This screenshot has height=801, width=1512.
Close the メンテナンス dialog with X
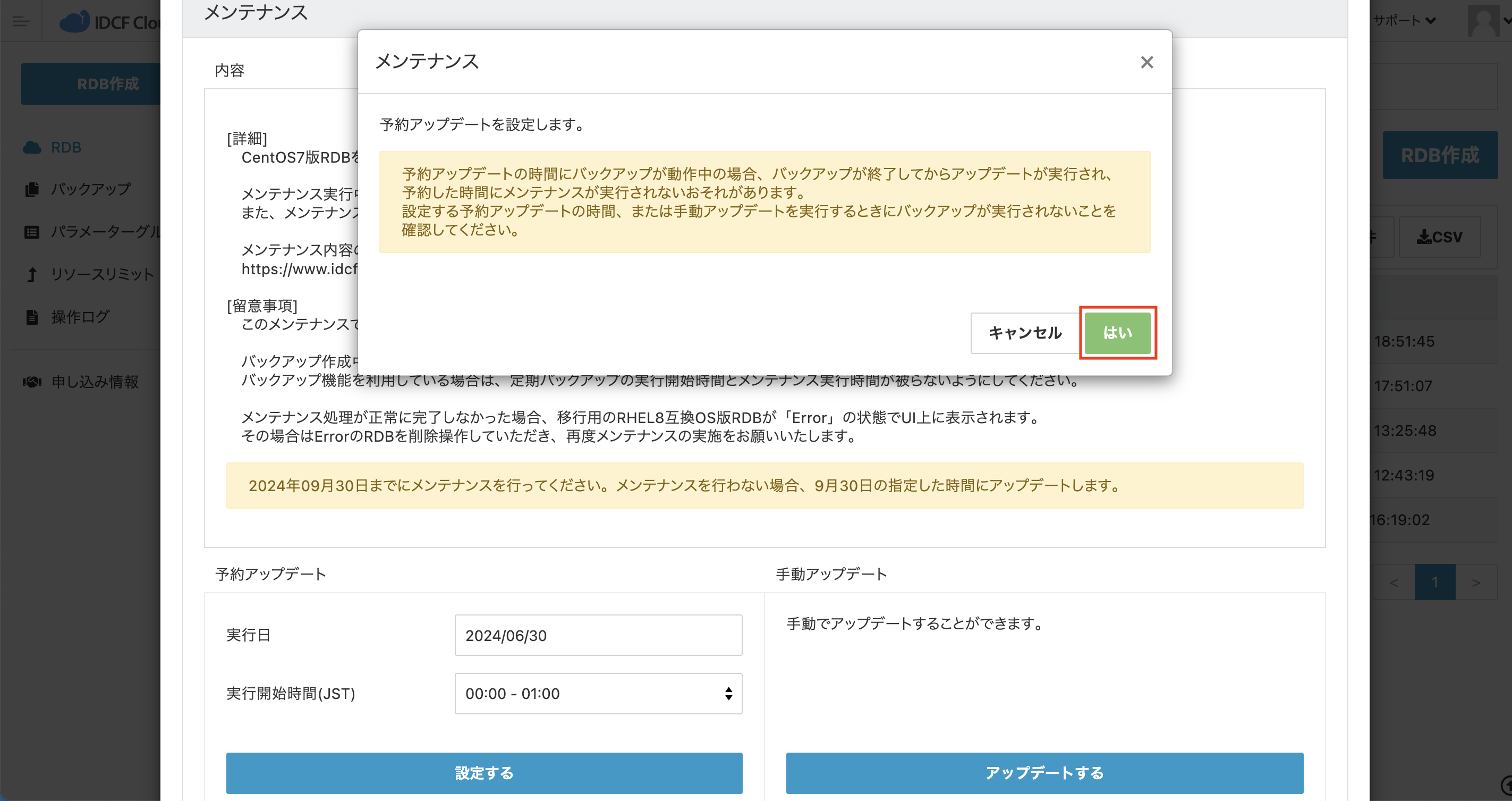[1146, 62]
